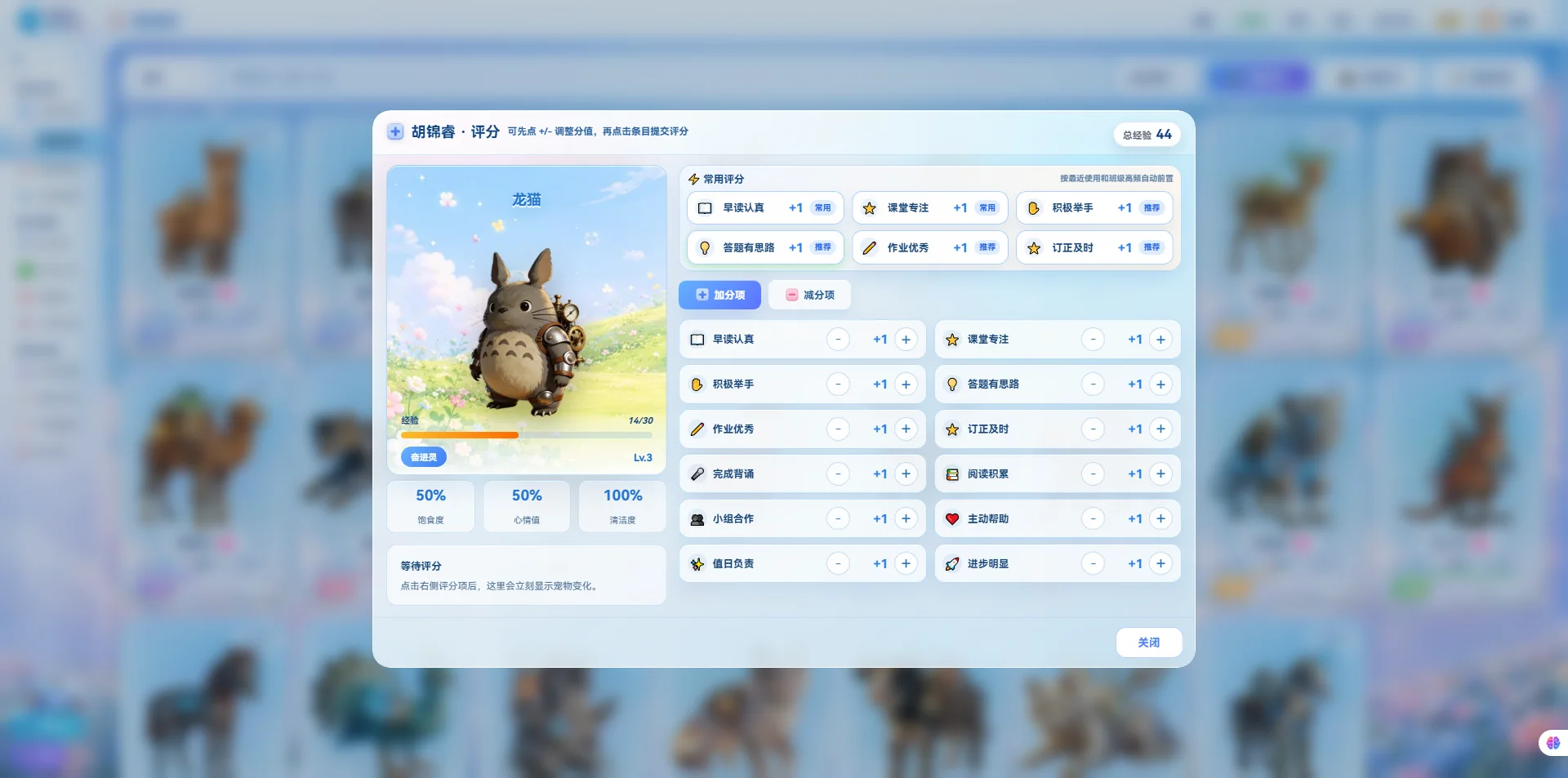Click the book icon in 早读认真 row
The width and height of the screenshot is (1568, 778).
(x=697, y=340)
